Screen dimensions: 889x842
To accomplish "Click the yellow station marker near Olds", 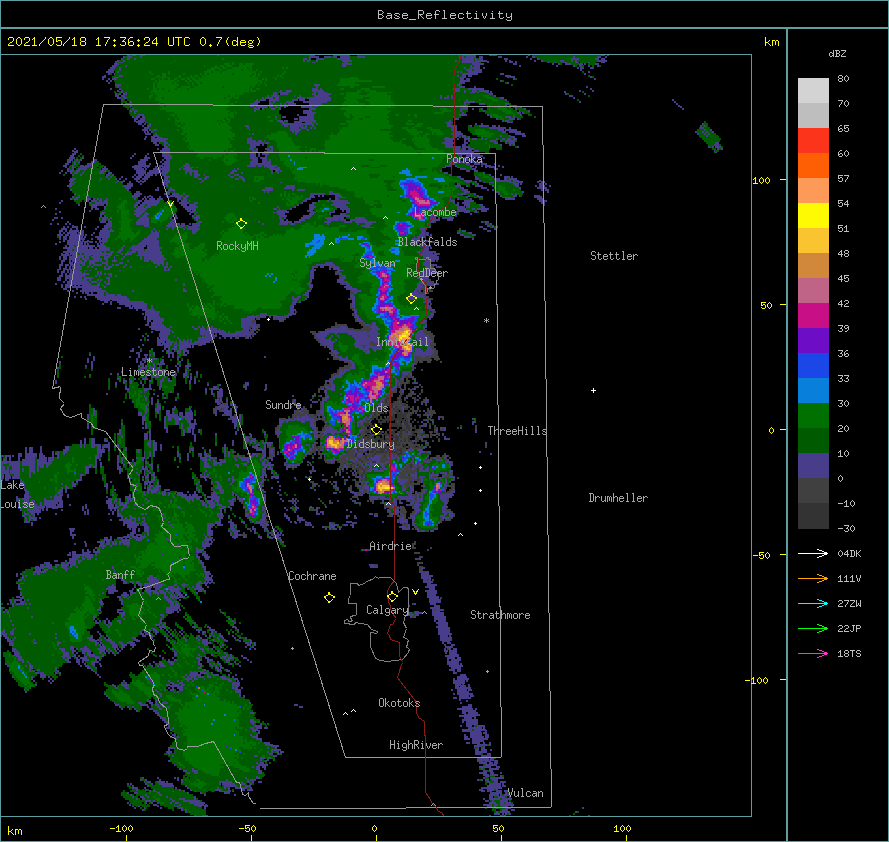I will (x=376, y=429).
